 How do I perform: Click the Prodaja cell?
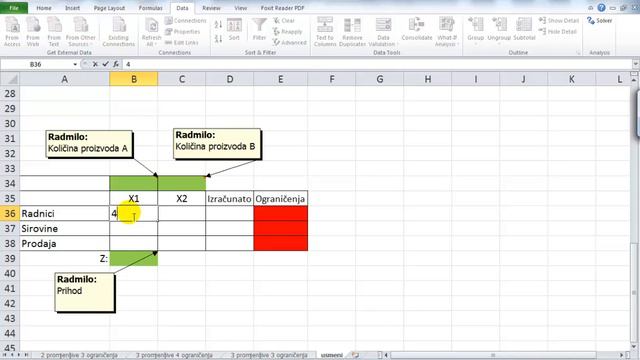(64, 244)
